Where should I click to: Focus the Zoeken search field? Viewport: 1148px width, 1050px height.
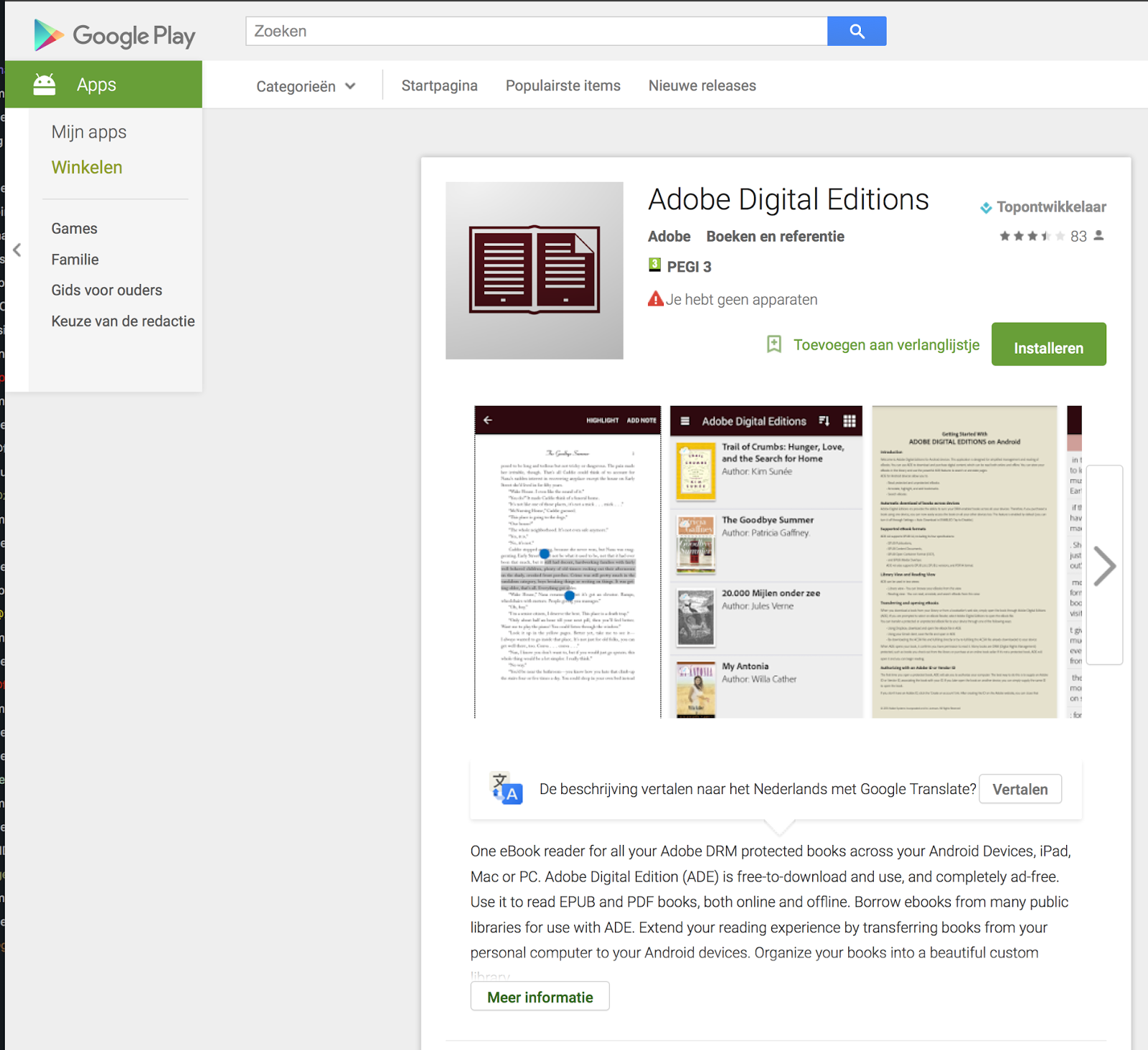pyautogui.click(x=537, y=31)
